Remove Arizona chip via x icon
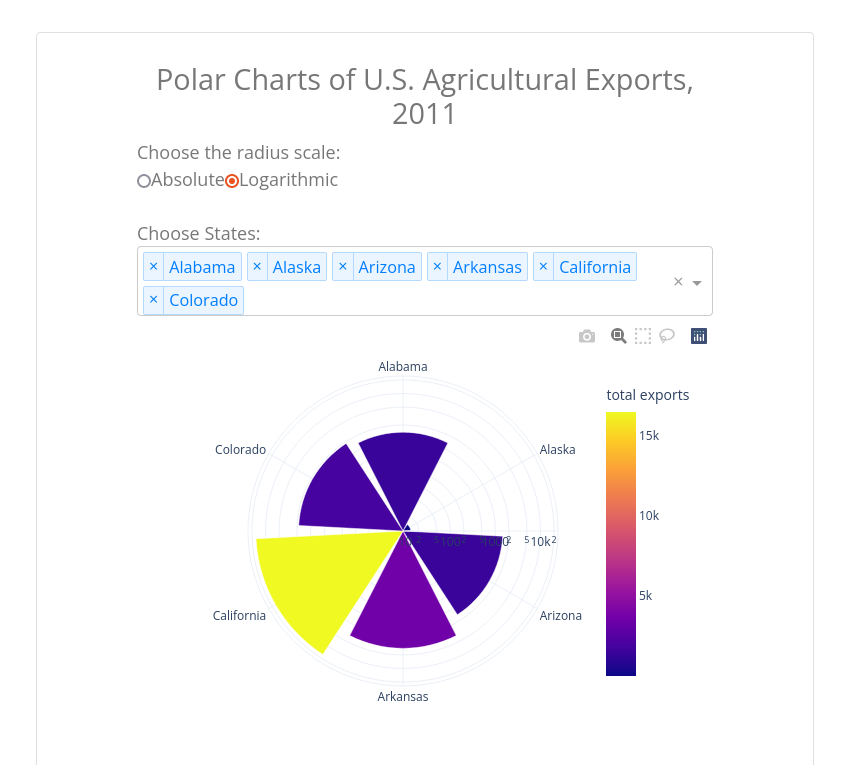Image resolution: width=850 pixels, height=765 pixels. 343,267
